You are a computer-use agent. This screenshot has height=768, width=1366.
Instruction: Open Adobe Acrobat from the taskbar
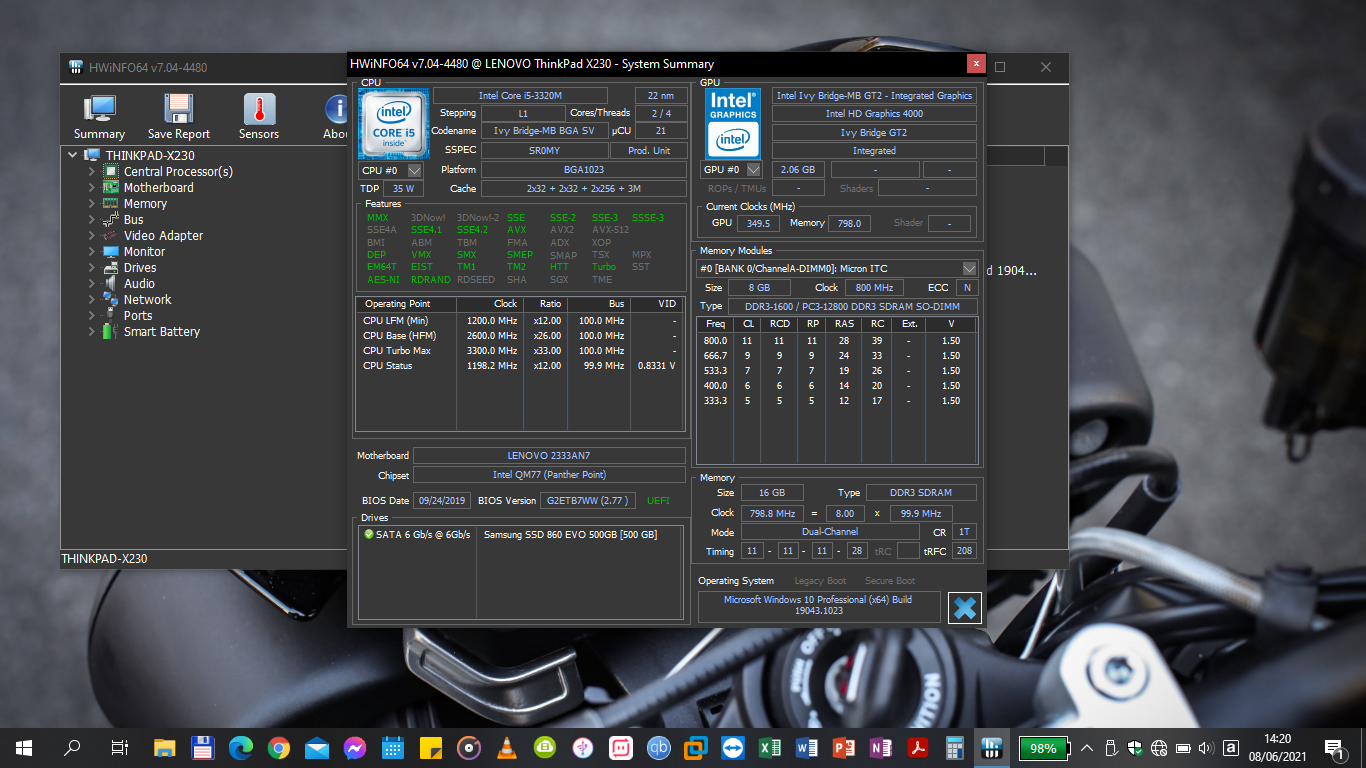(918, 747)
